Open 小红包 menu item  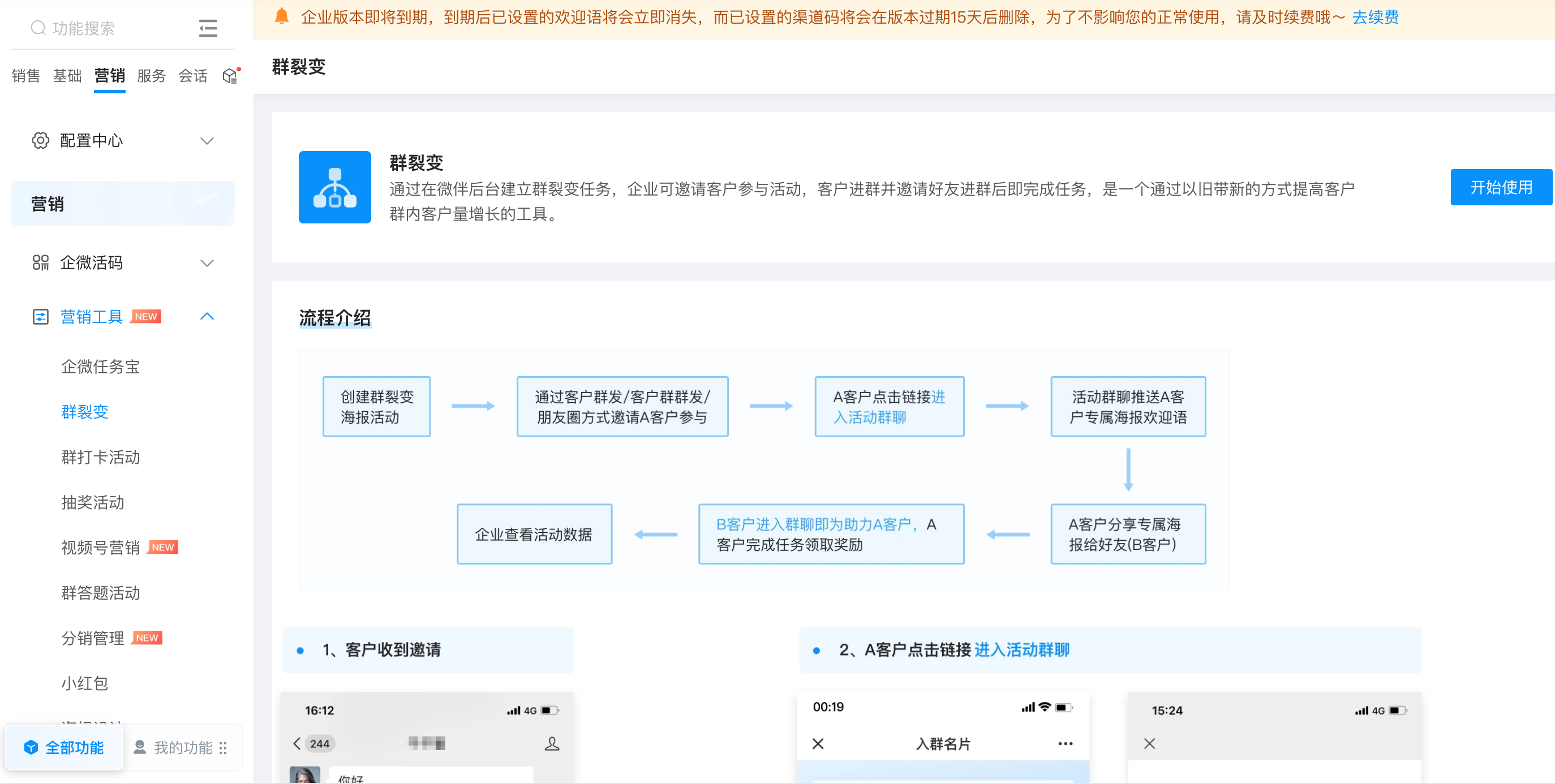click(84, 683)
